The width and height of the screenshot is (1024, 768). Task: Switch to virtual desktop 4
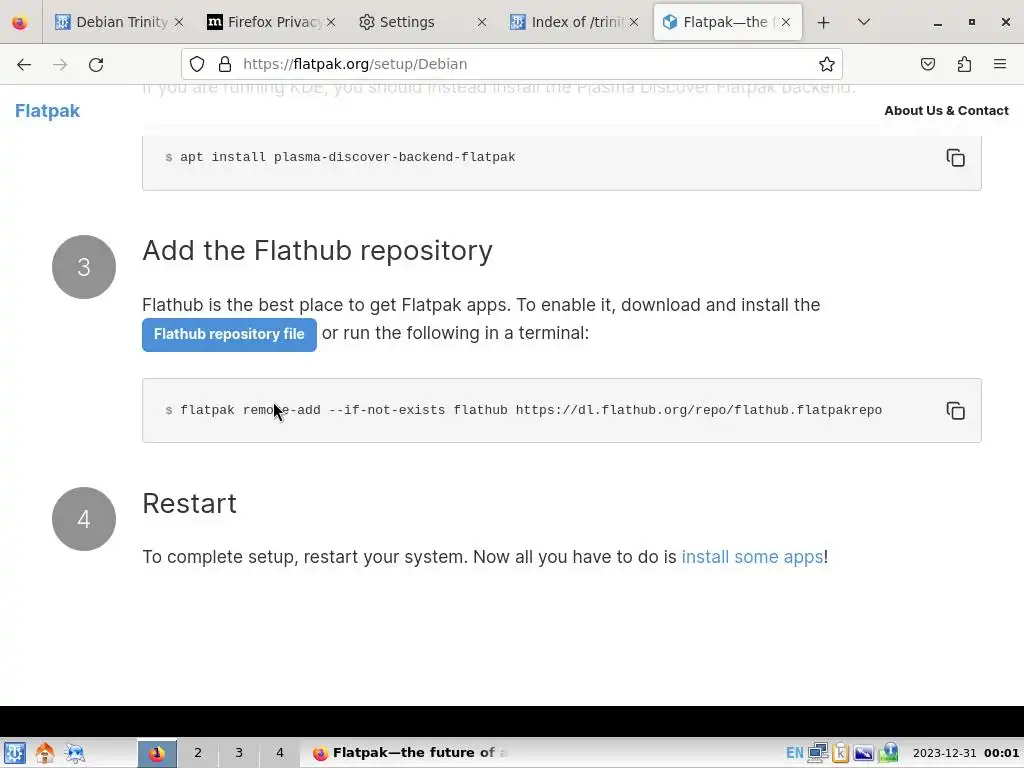(280, 753)
